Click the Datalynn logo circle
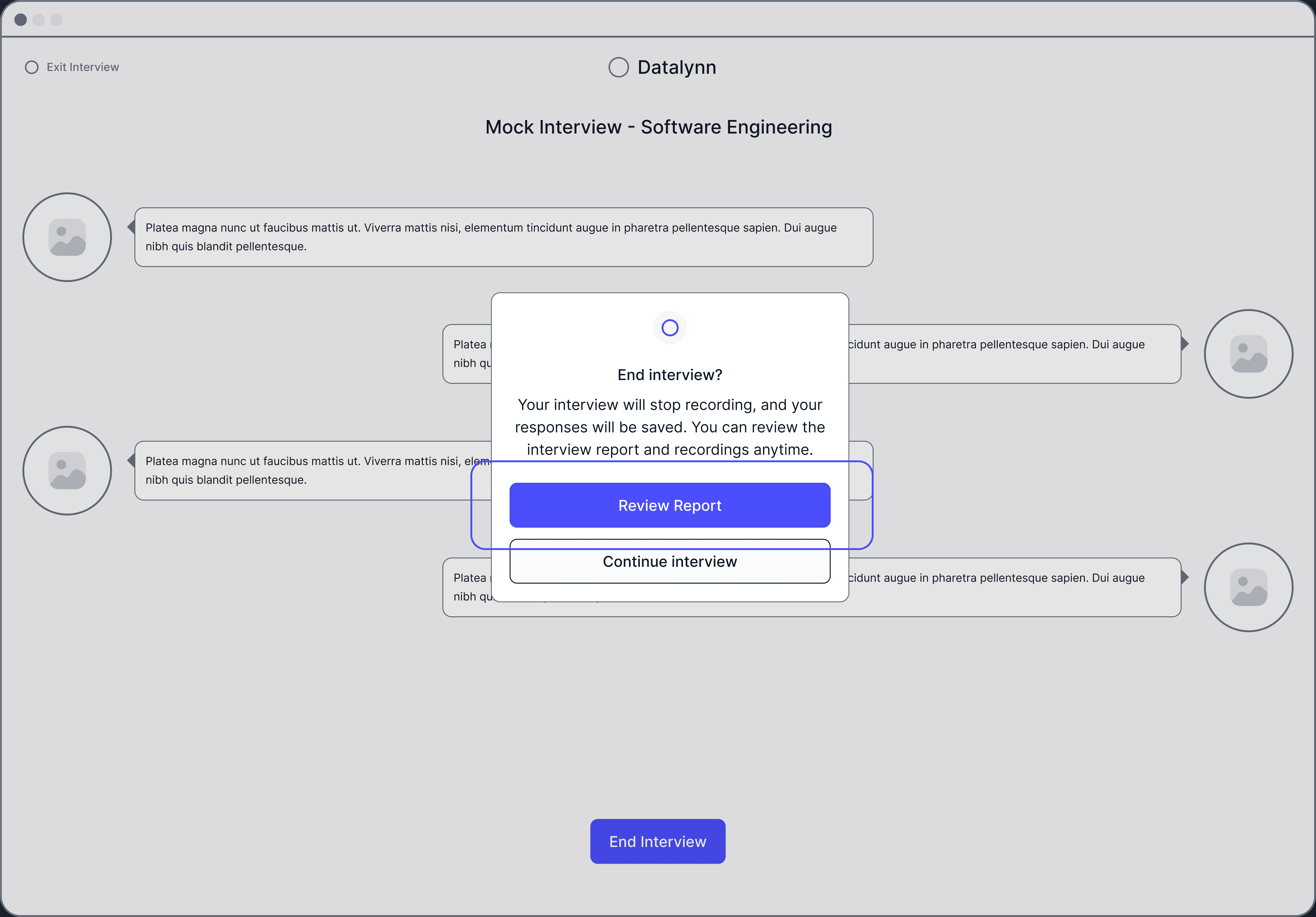 tap(619, 67)
